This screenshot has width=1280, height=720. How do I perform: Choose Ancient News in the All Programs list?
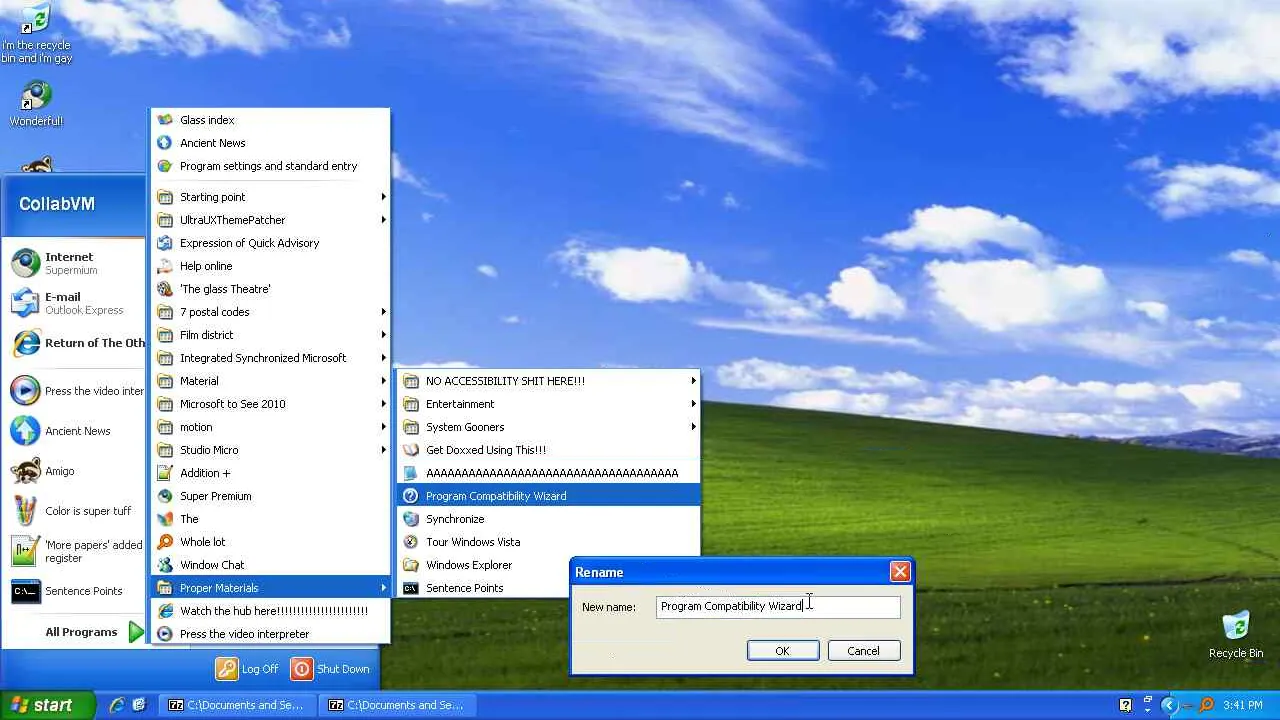(270, 143)
